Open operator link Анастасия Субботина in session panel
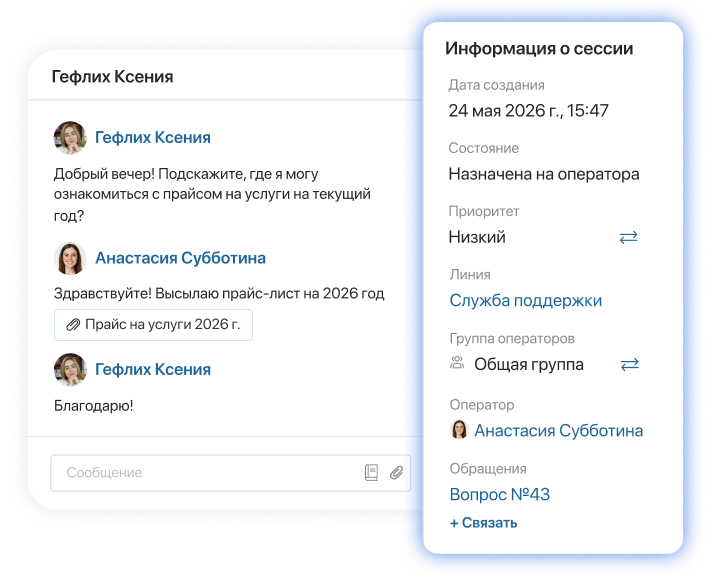This screenshot has width=727, height=575. coord(558,431)
